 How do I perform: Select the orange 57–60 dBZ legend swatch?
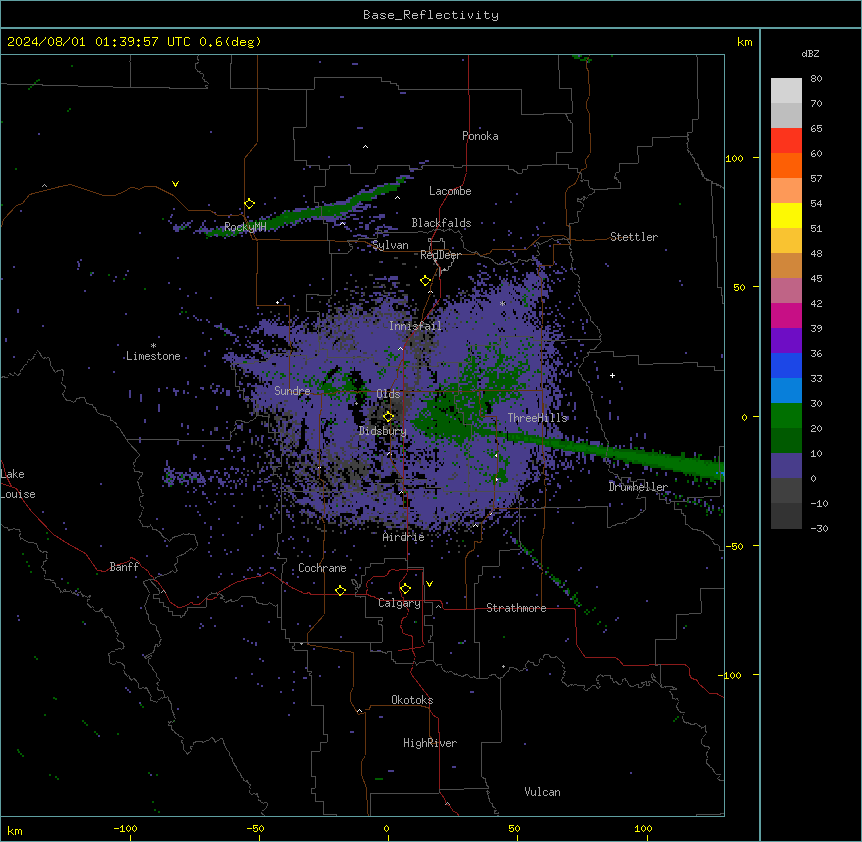[786, 165]
